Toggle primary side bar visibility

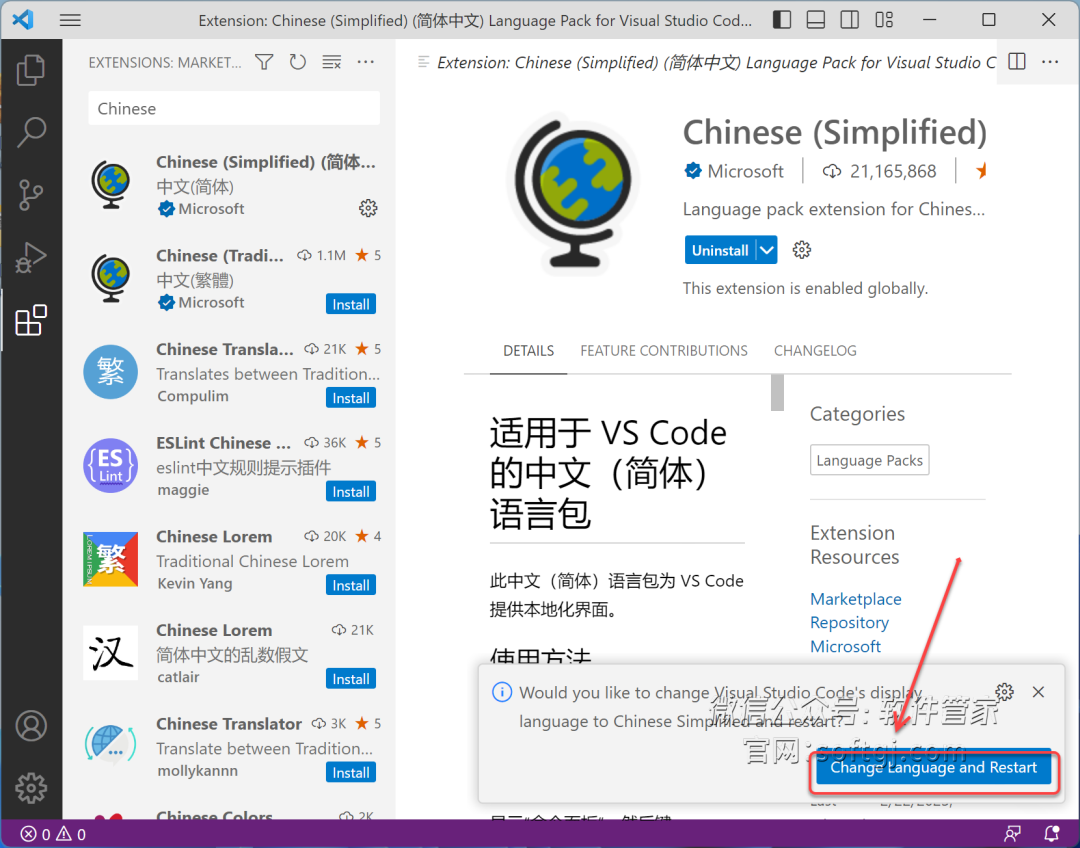click(x=782, y=20)
